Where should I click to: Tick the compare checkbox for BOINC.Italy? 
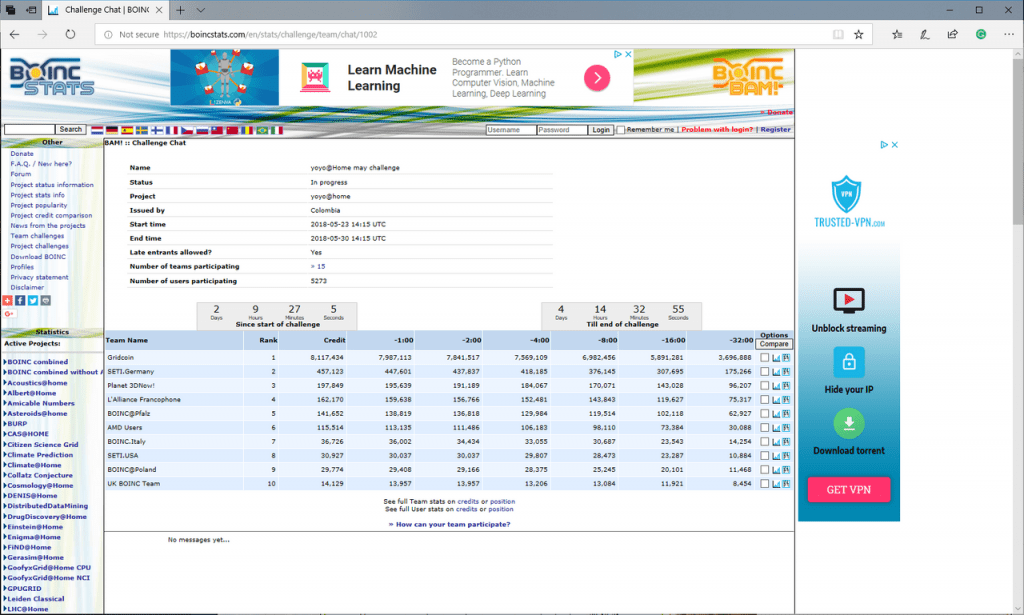tap(764, 441)
